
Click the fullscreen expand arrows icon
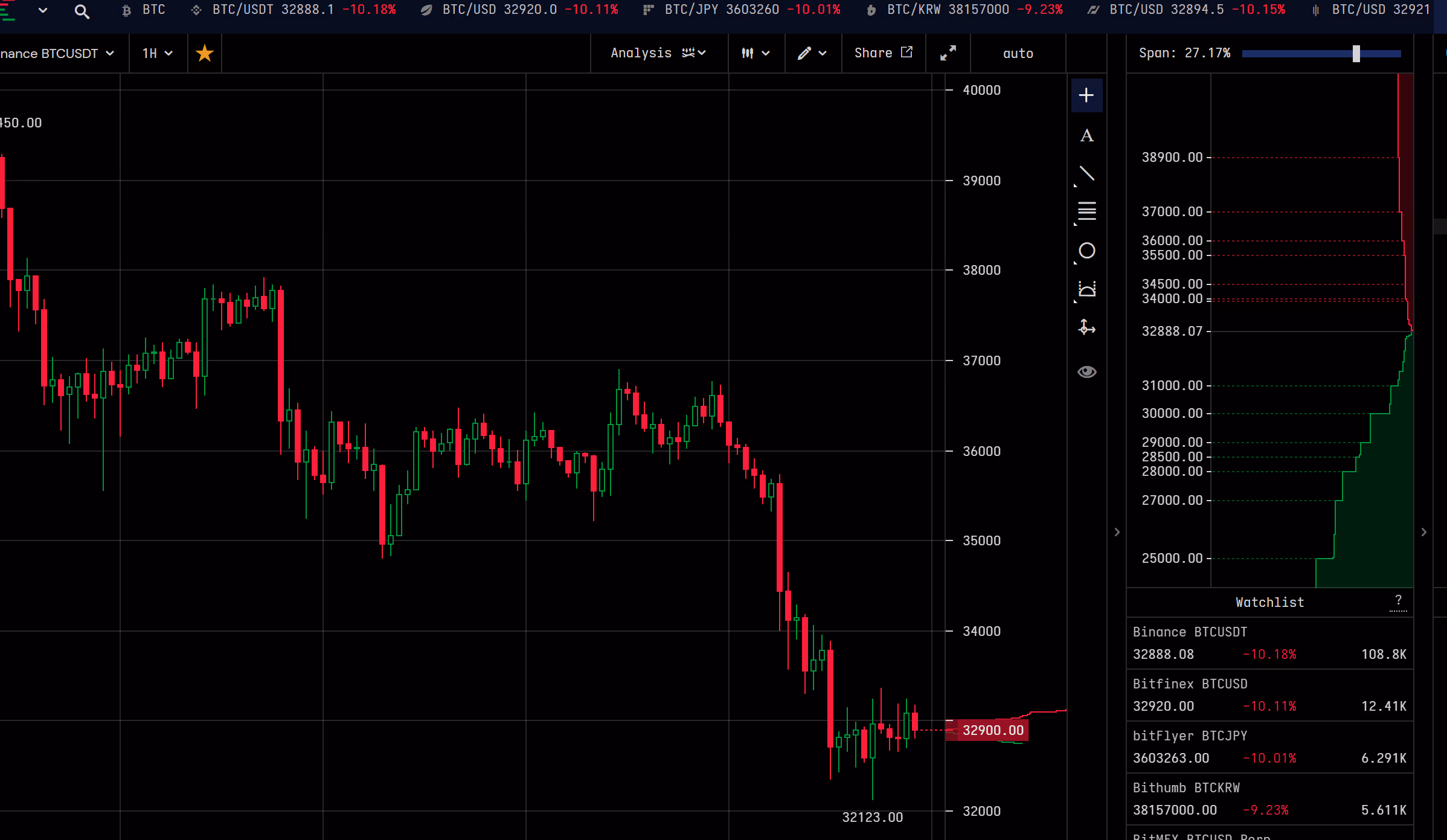948,53
